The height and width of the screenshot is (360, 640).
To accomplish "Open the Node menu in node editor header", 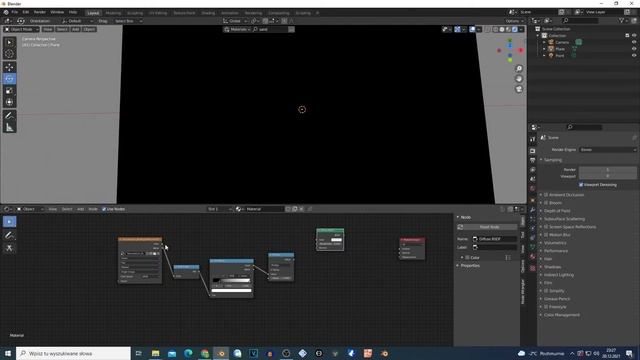I will (x=93, y=209).
